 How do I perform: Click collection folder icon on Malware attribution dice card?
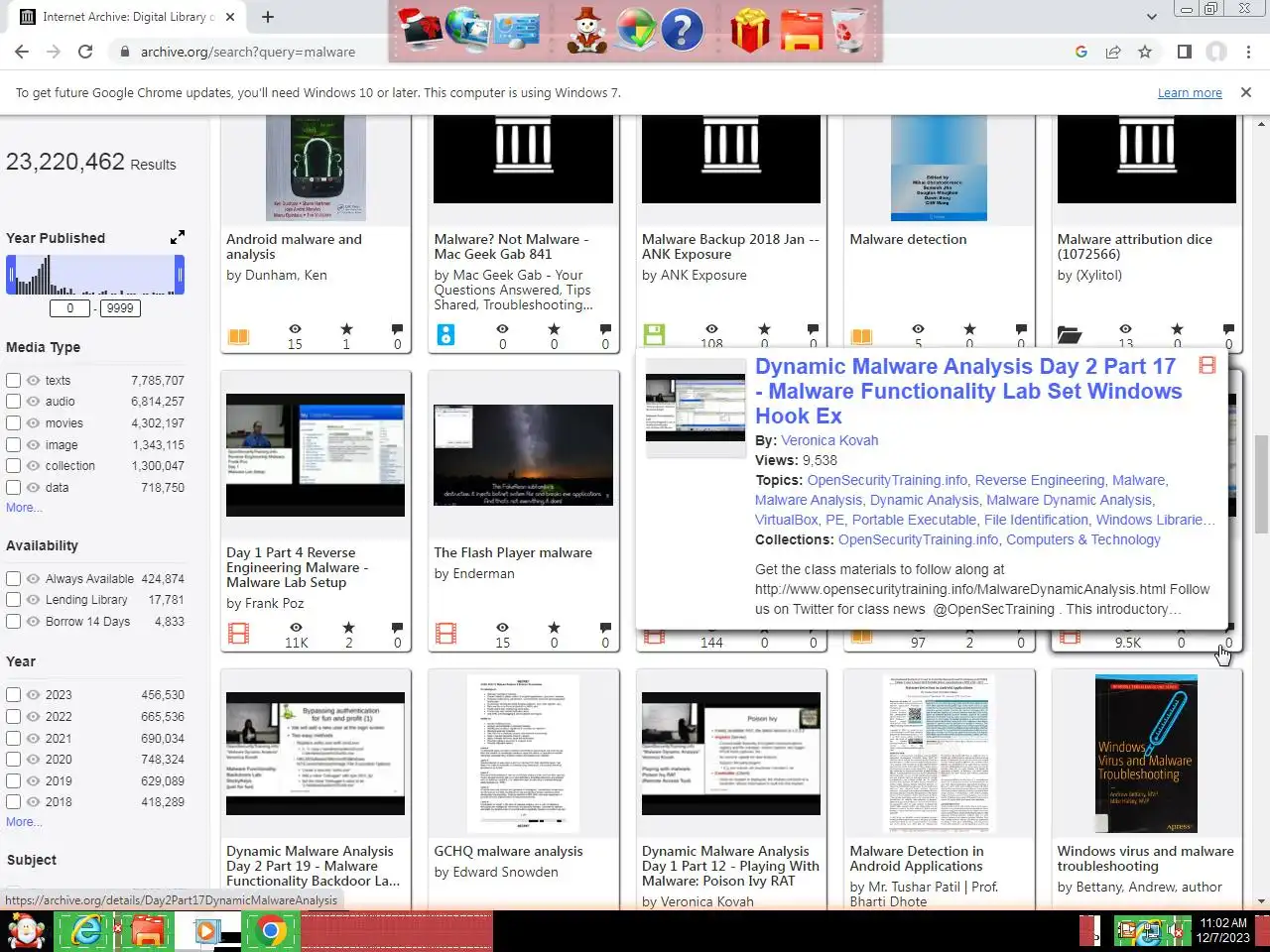(x=1070, y=335)
